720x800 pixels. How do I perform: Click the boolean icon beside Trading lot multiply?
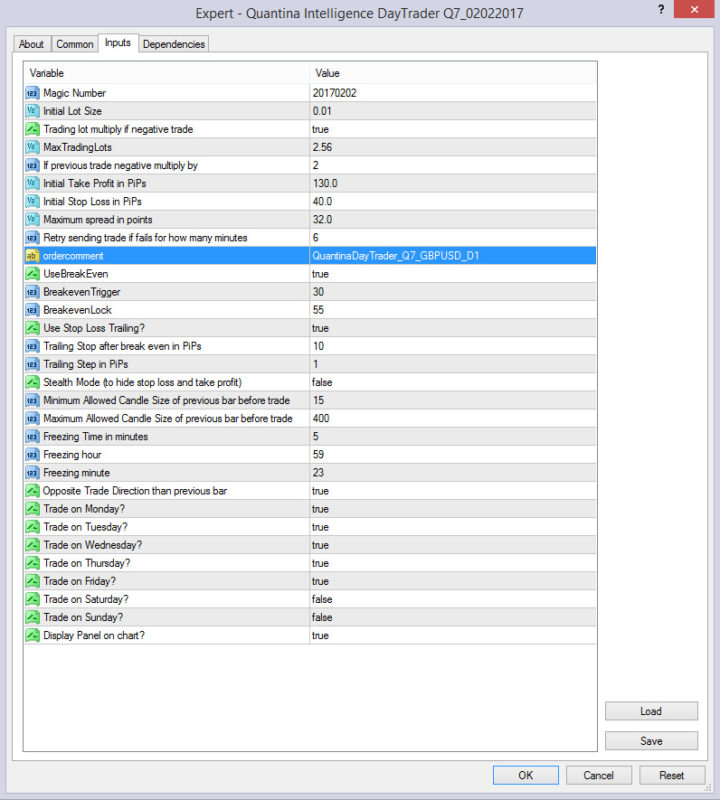pos(32,129)
